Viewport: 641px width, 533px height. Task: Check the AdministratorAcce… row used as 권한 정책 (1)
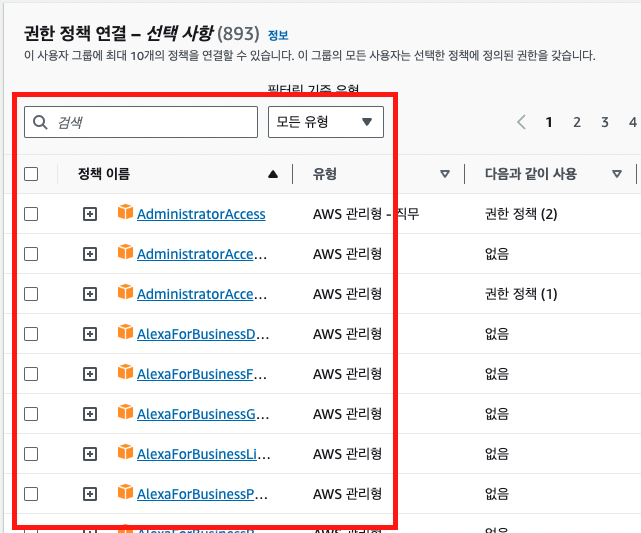31,294
